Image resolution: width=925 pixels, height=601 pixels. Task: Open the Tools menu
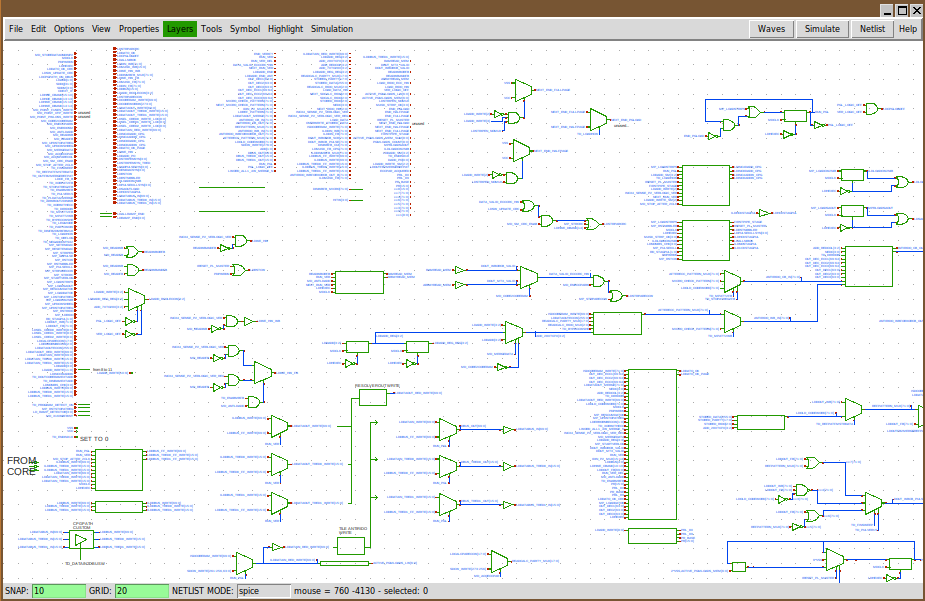[x=211, y=29]
